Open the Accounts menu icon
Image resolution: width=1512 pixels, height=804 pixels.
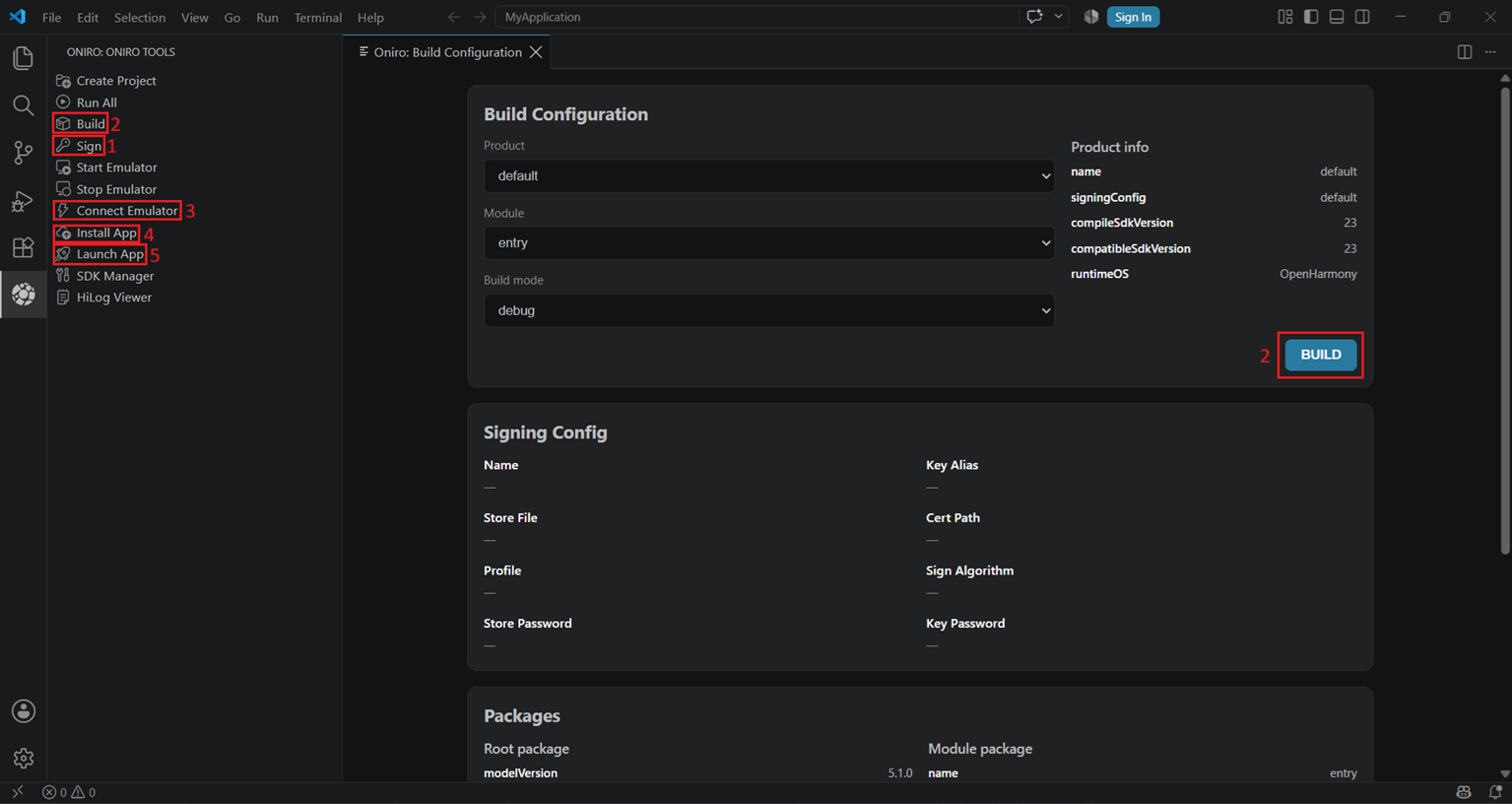coord(23,711)
